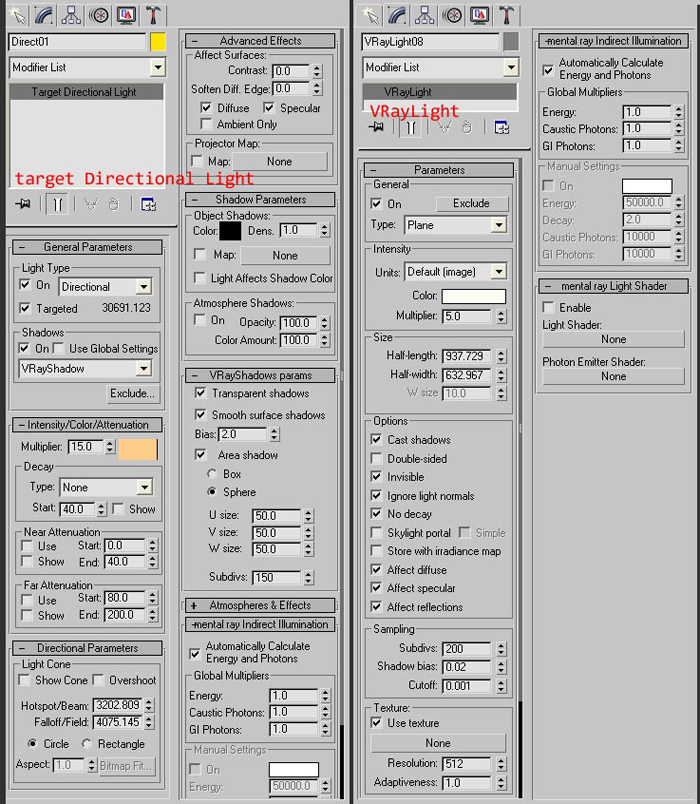The height and width of the screenshot is (804, 700).
Task: Open the Motion tab in Direct01 panel
Action: tap(98, 14)
